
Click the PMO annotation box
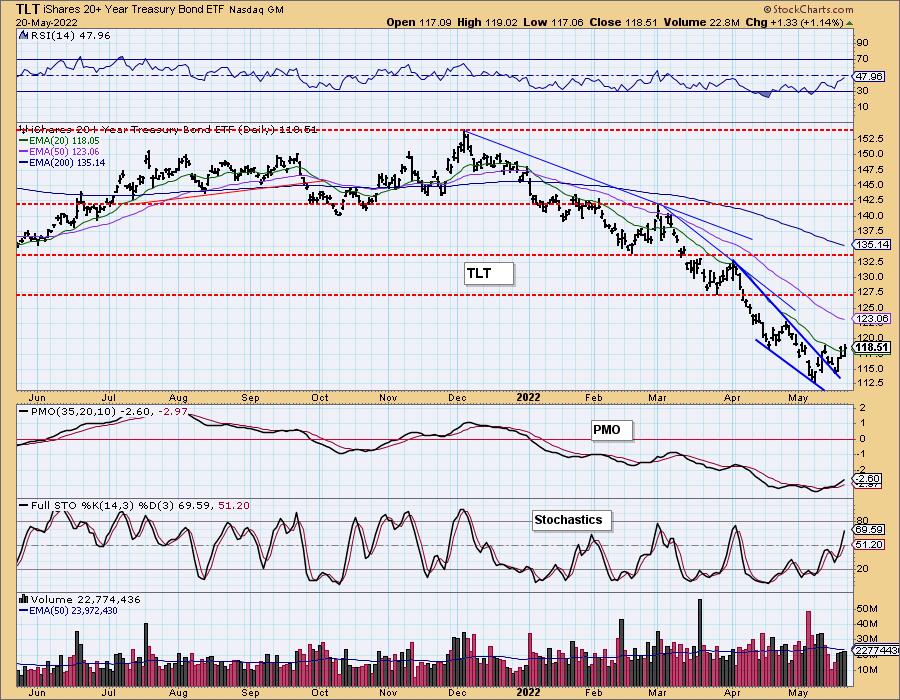(612, 430)
